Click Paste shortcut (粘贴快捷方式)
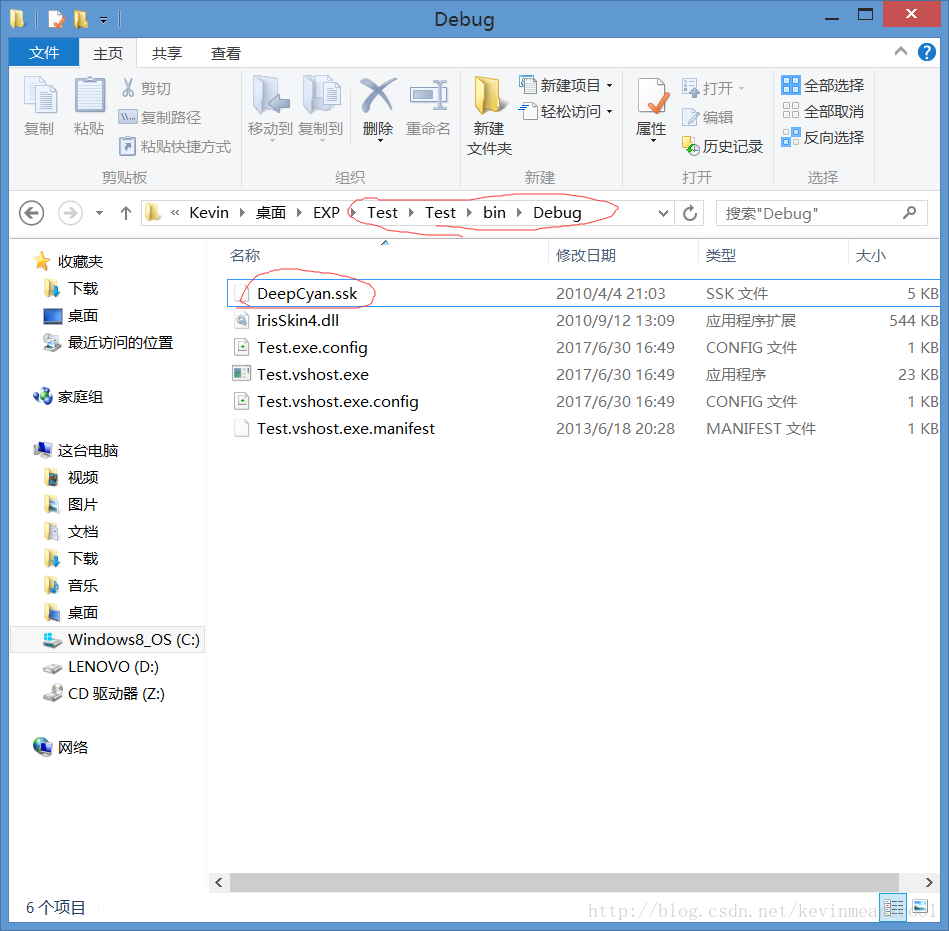The width and height of the screenshot is (949, 931). (x=176, y=146)
